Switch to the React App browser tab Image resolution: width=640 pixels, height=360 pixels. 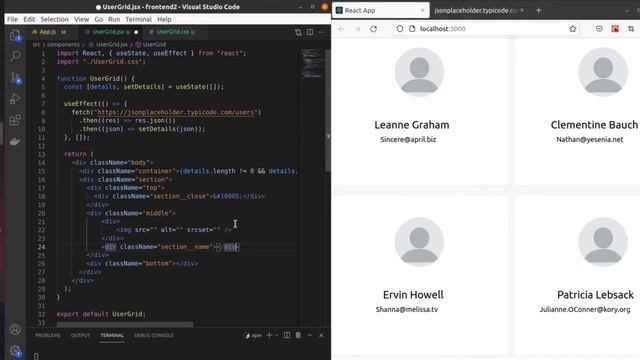(380, 11)
